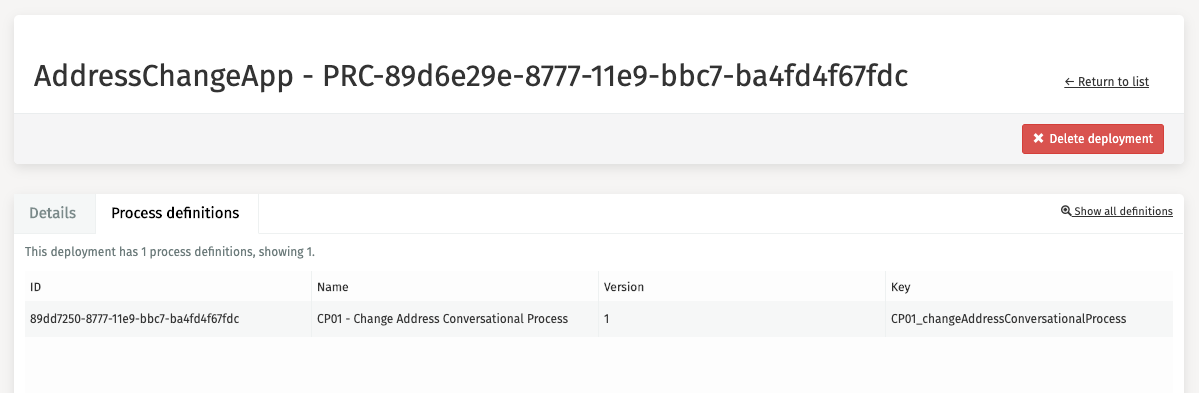Click the AddressChangeApp deployment title
The width and height of the screenshot is (1199, 393).
(x=470, y=76)
